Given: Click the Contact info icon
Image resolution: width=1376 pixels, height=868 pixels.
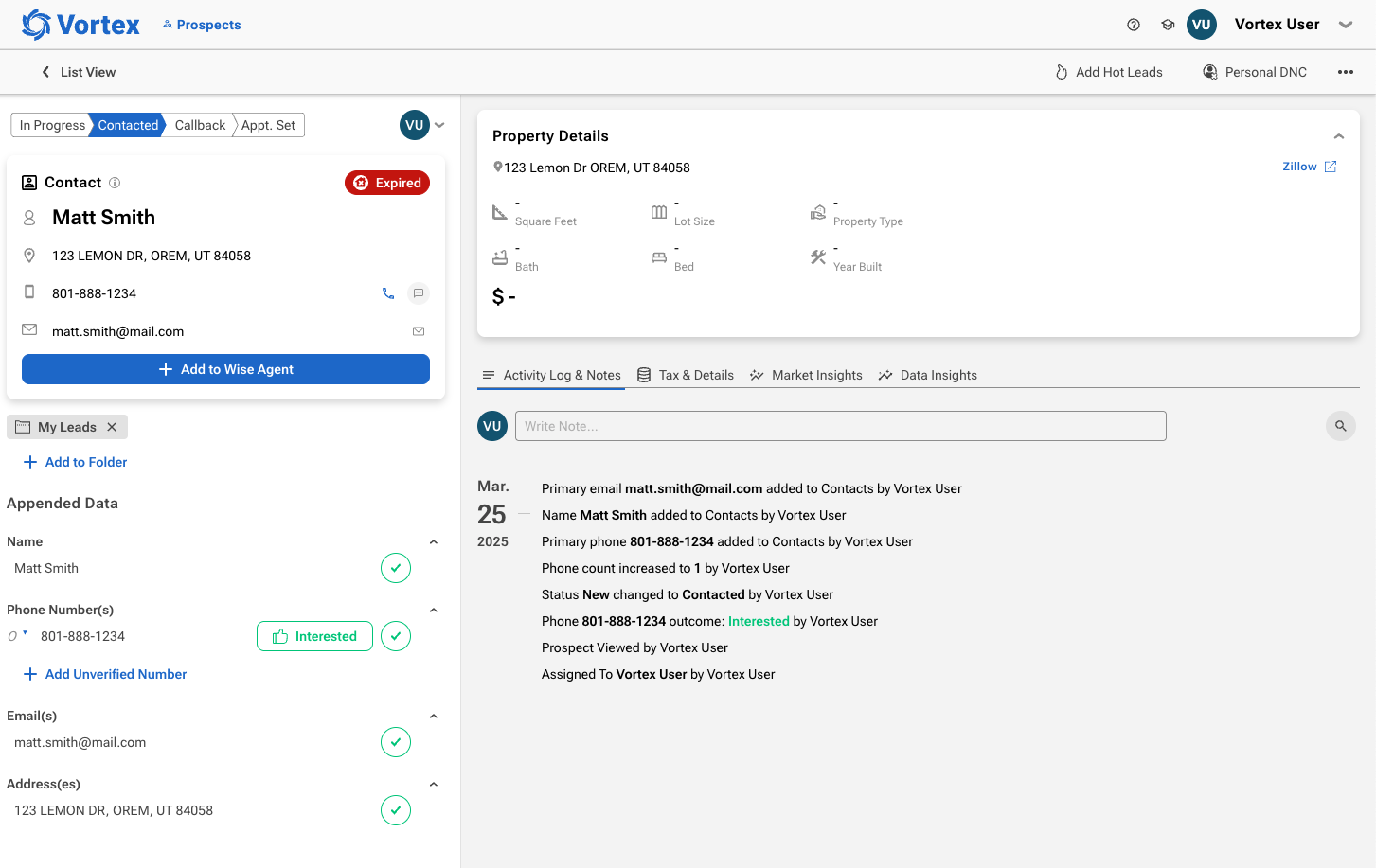Looking at the screenshot, I should tap(115, 183).
